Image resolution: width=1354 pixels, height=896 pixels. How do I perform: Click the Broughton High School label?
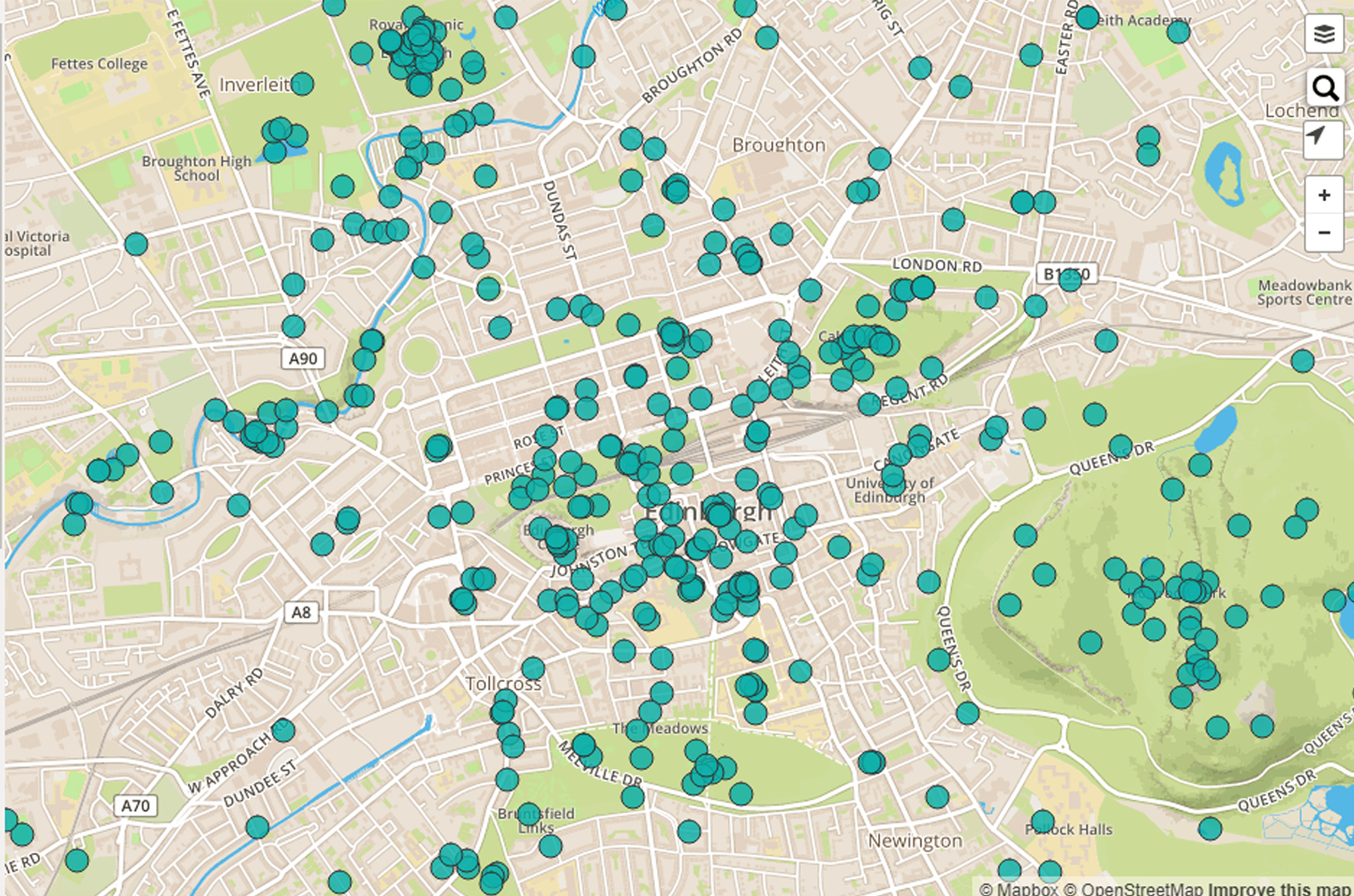196,169
